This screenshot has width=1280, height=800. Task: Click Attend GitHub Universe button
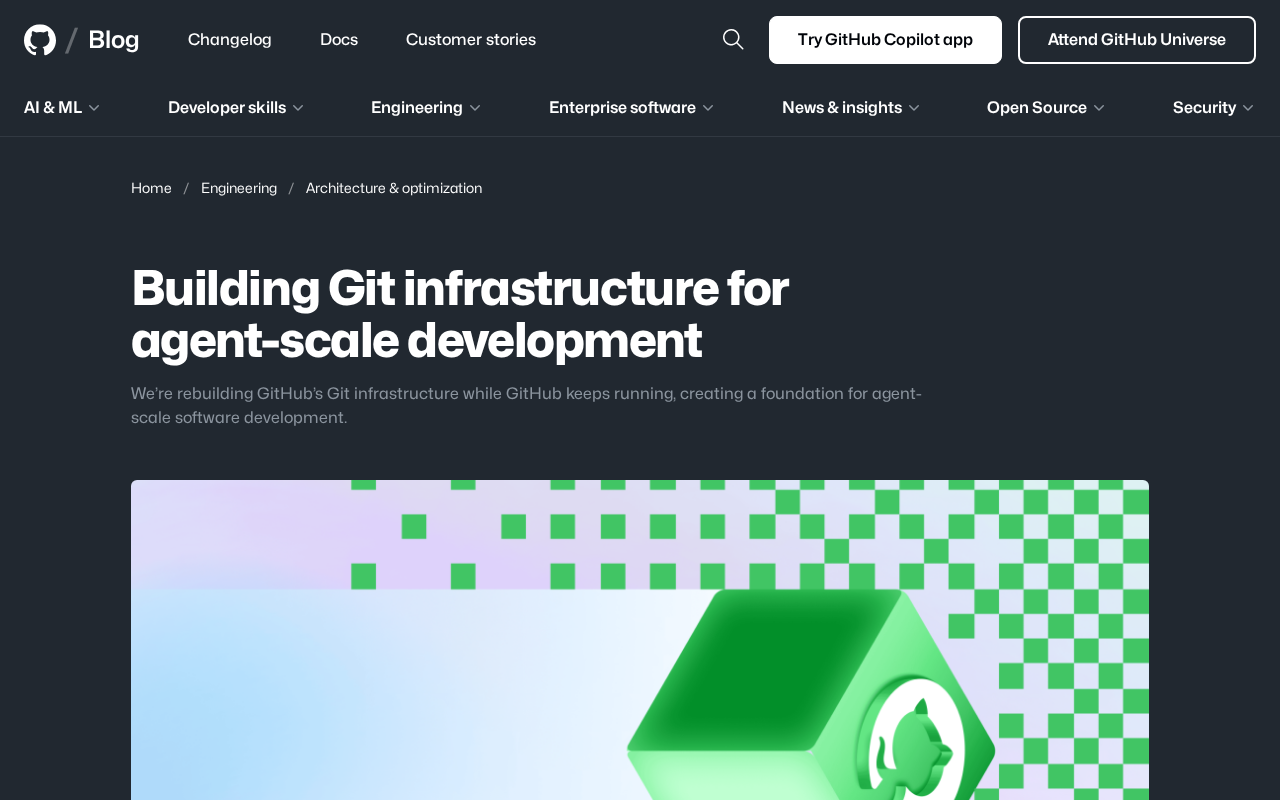coord(1137,40)
